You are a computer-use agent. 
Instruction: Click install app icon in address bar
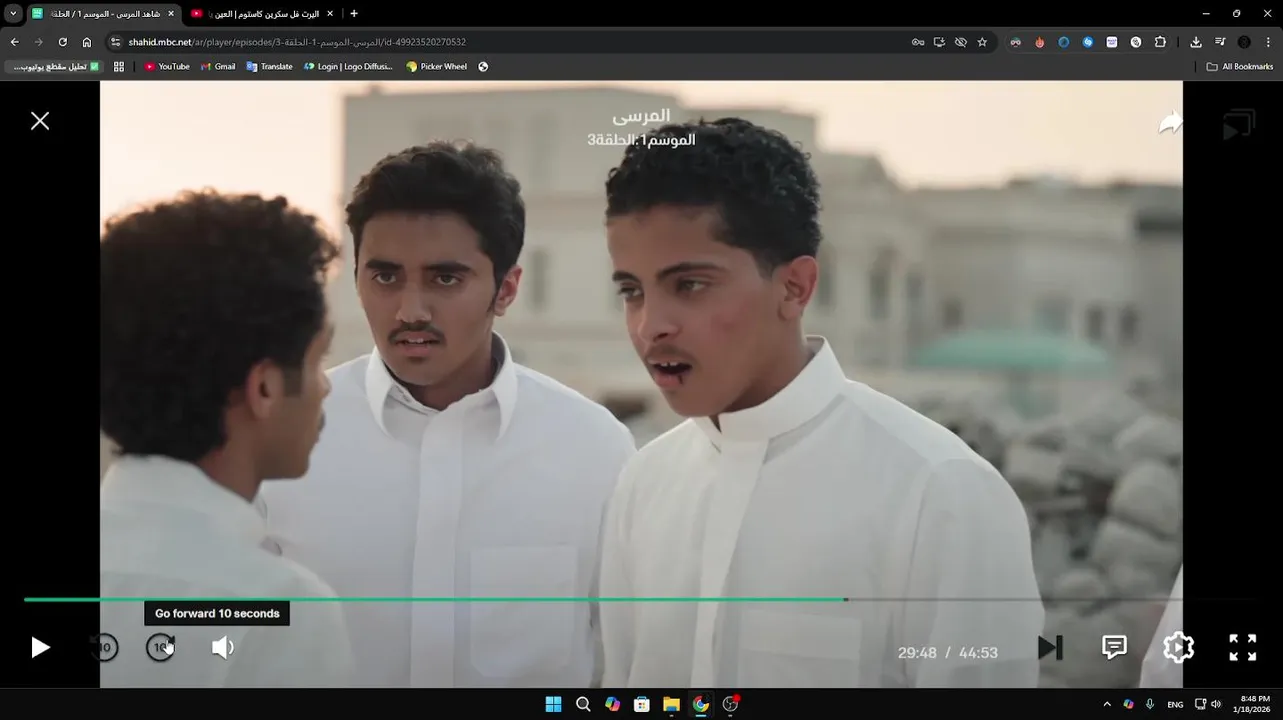coord(939,42)
